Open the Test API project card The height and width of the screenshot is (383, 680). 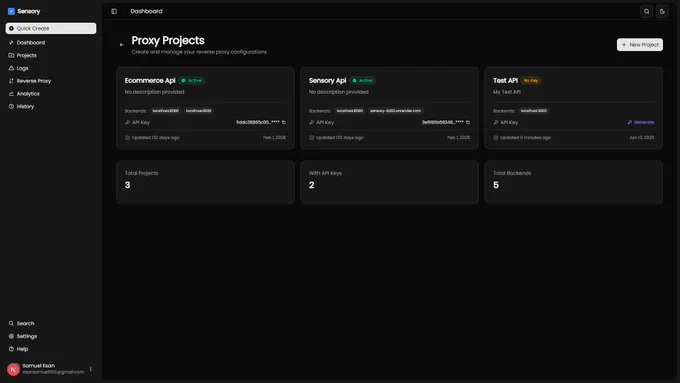[x=573, y=108]
